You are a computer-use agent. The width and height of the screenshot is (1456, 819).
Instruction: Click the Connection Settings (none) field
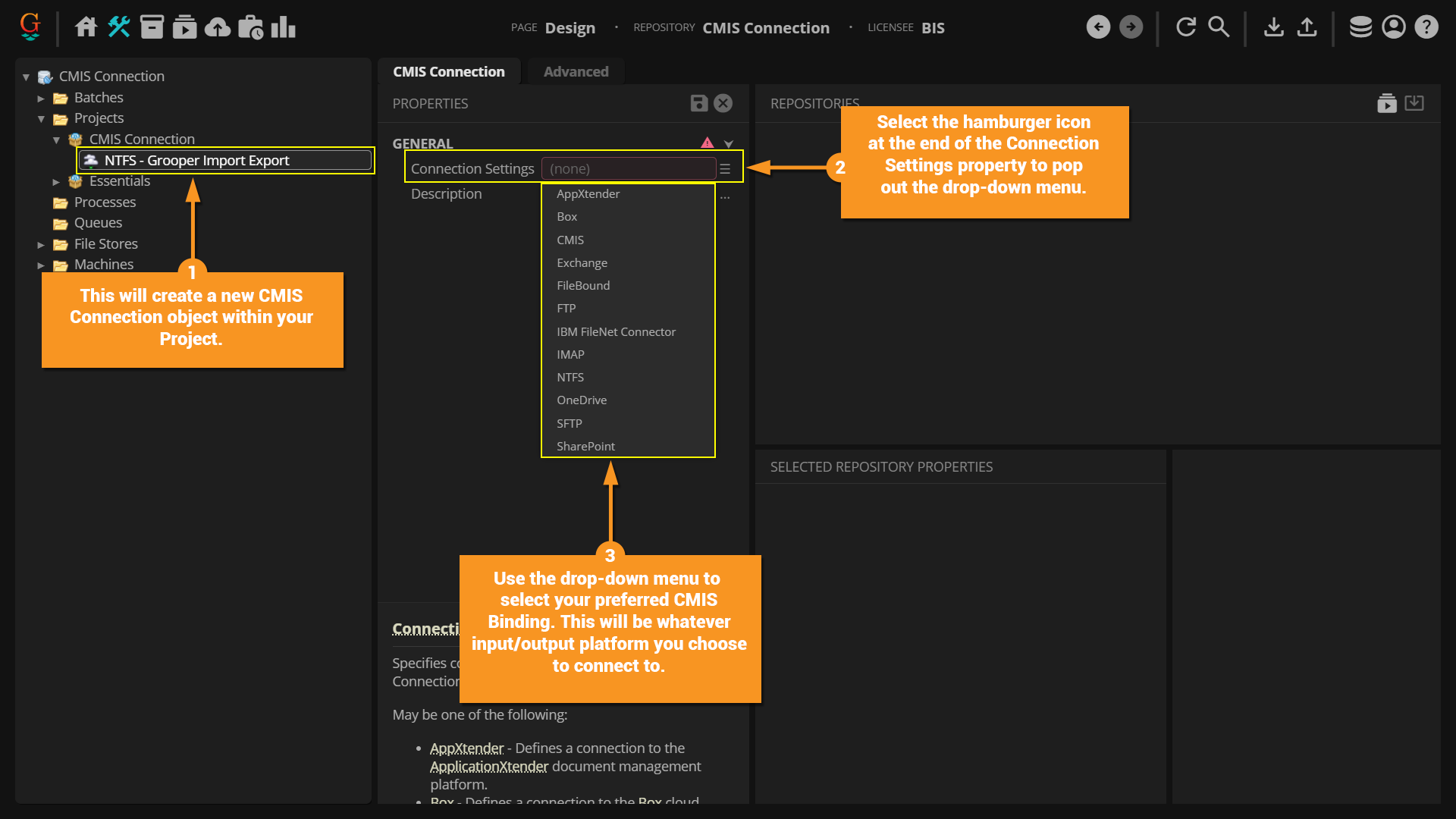[x=628, y=169]
